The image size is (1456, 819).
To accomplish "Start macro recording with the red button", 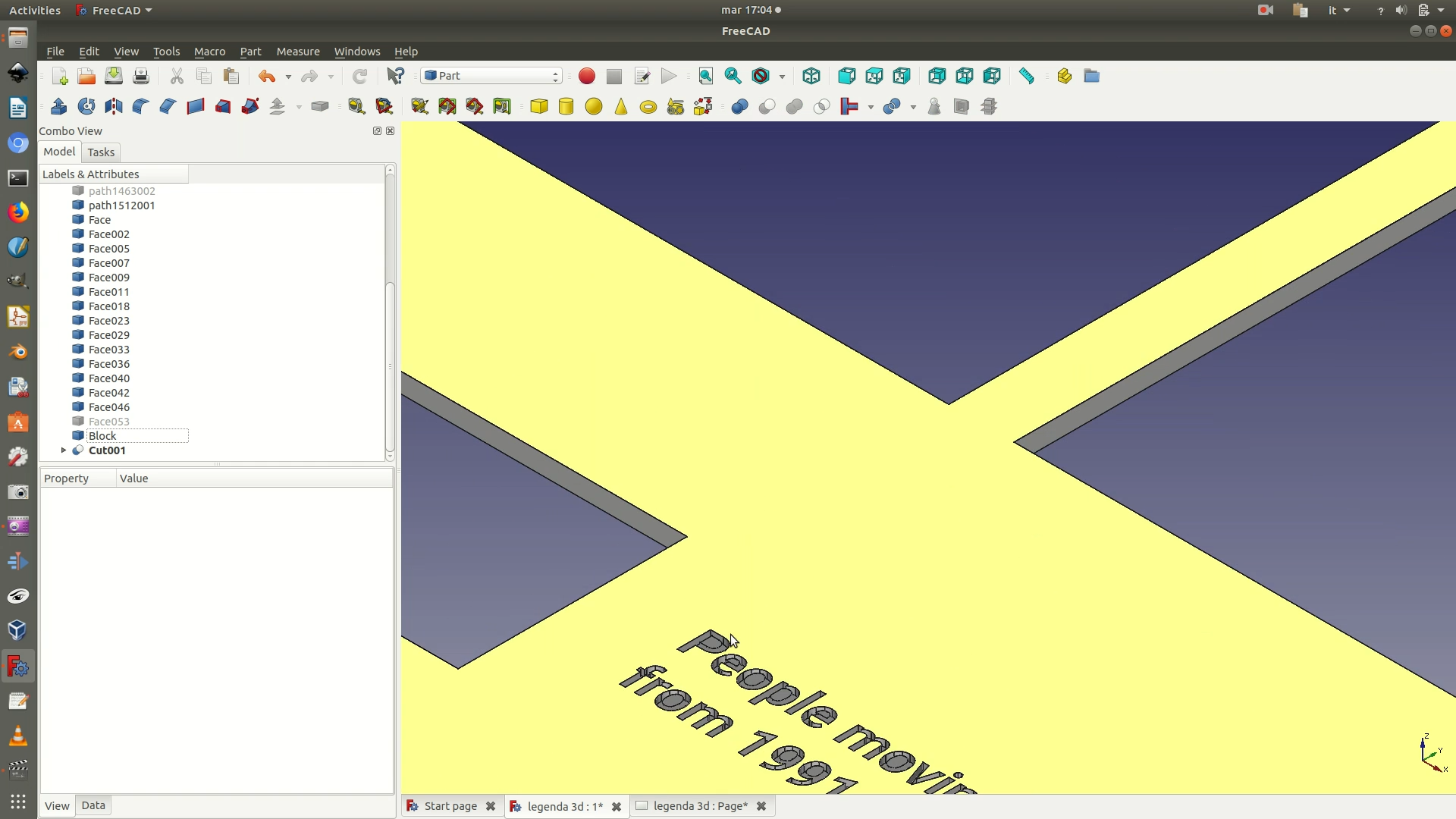I will [x=587, y=76].
